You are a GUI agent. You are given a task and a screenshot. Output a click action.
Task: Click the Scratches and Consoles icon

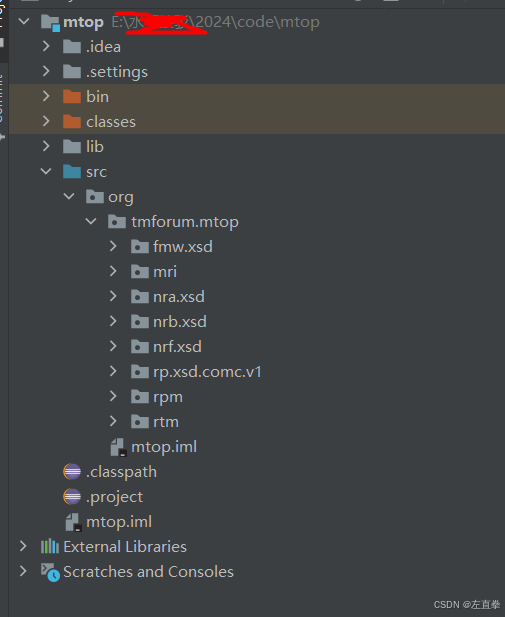click(x=50, y=572)
